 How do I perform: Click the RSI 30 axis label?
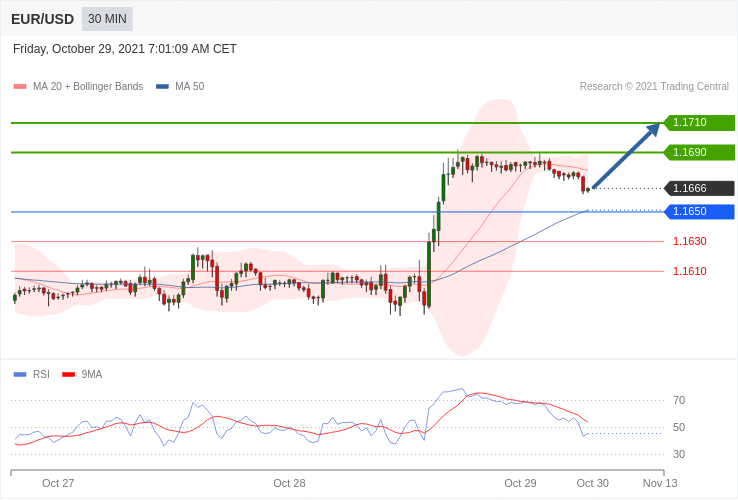tap(679, 454)
